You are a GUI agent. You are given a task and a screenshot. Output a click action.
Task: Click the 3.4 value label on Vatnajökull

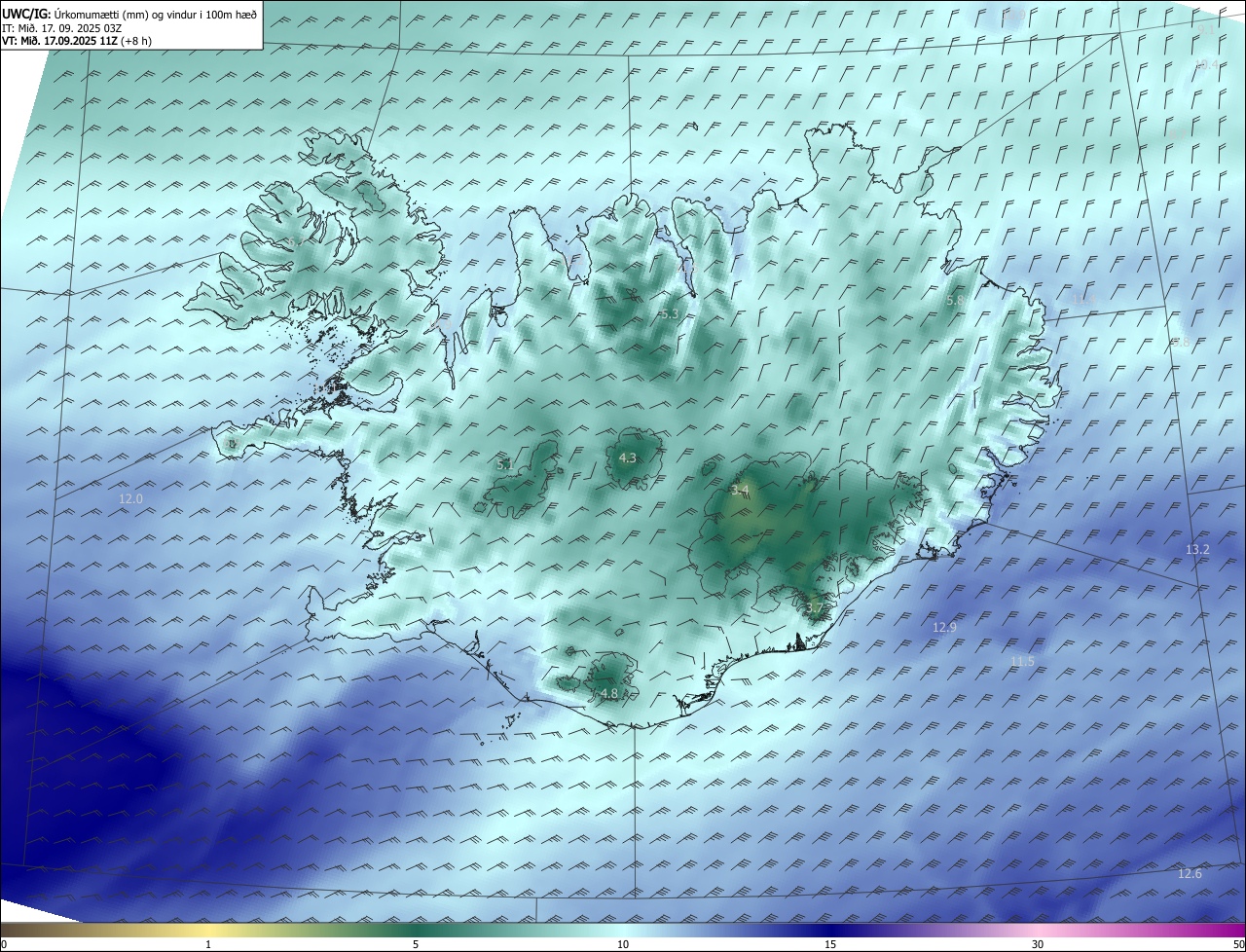[740, 491]
